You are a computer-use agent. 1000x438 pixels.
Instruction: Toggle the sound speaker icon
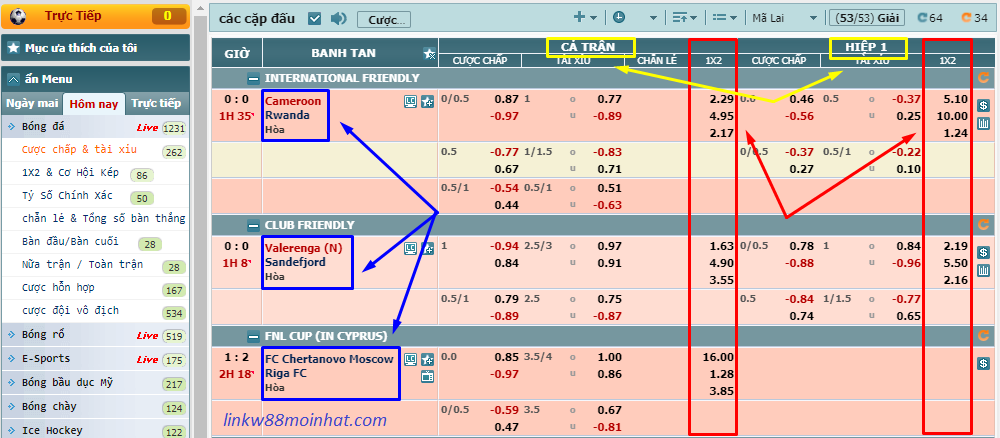338,19
